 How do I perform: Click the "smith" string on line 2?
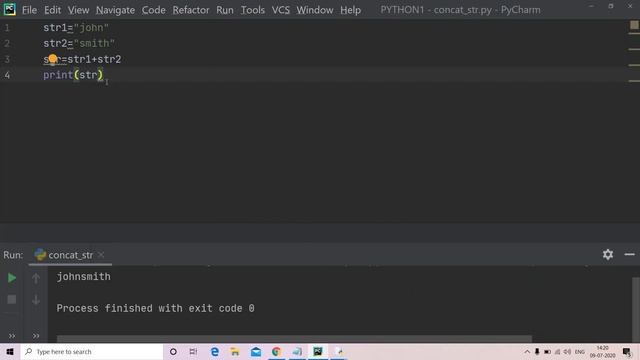(94, 43)
